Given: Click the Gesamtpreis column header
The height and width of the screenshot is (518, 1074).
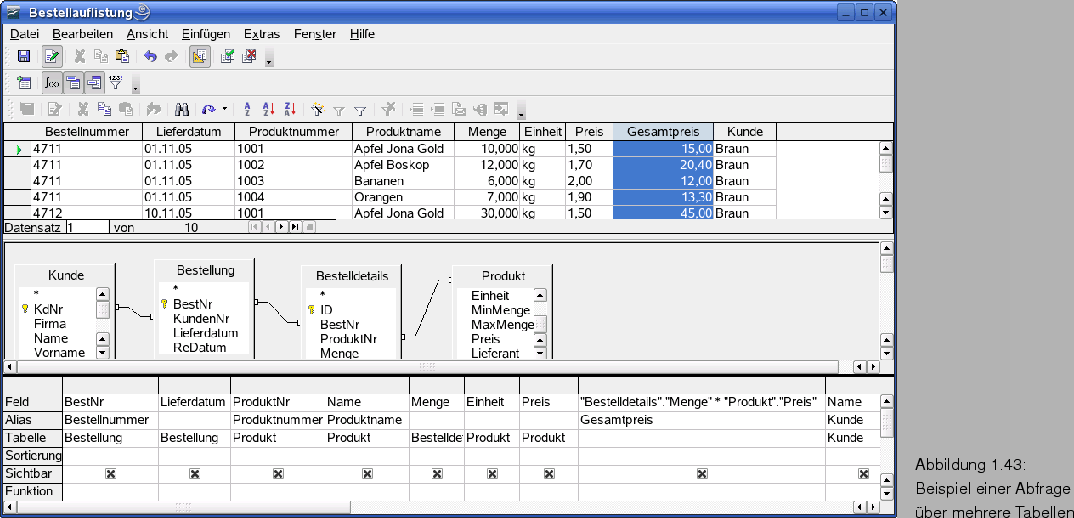Looking at the screenshot, I should (663, 132).
